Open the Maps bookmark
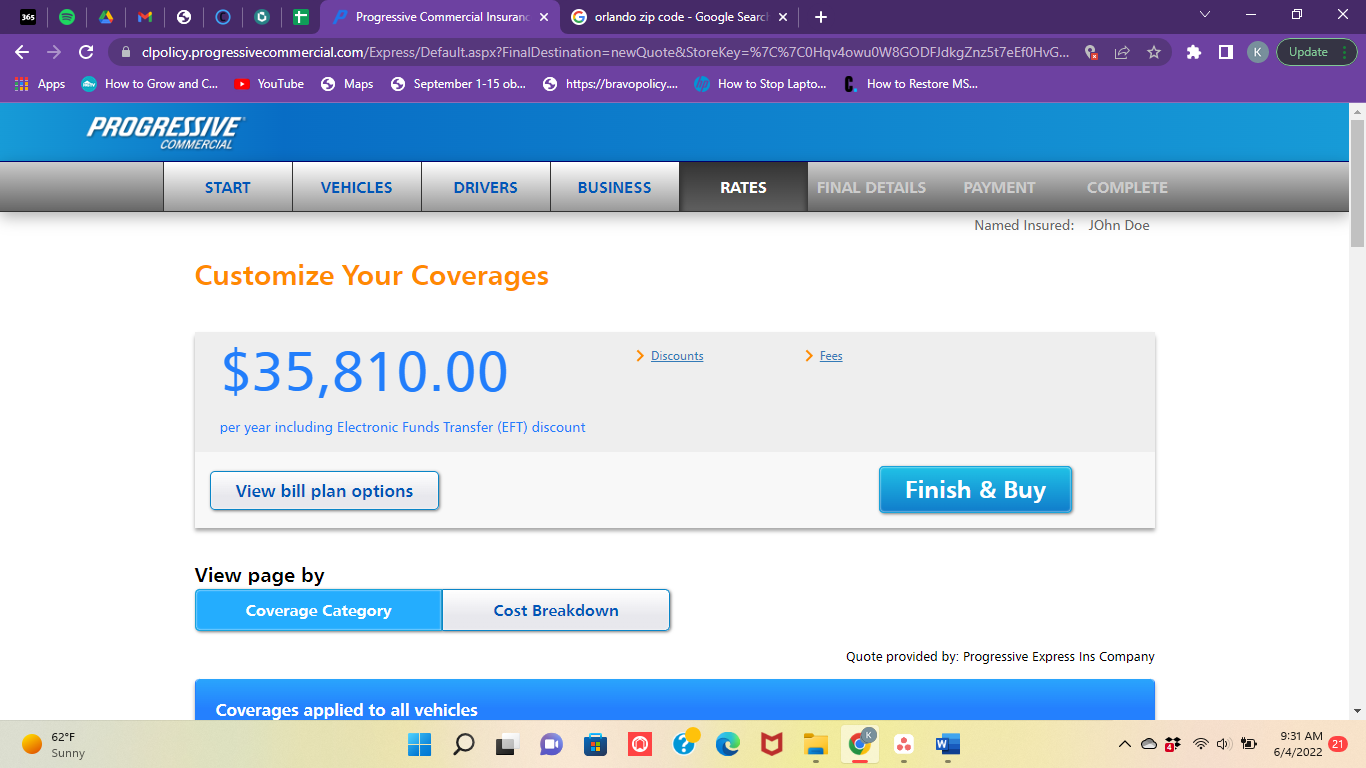 coord(347,84)
